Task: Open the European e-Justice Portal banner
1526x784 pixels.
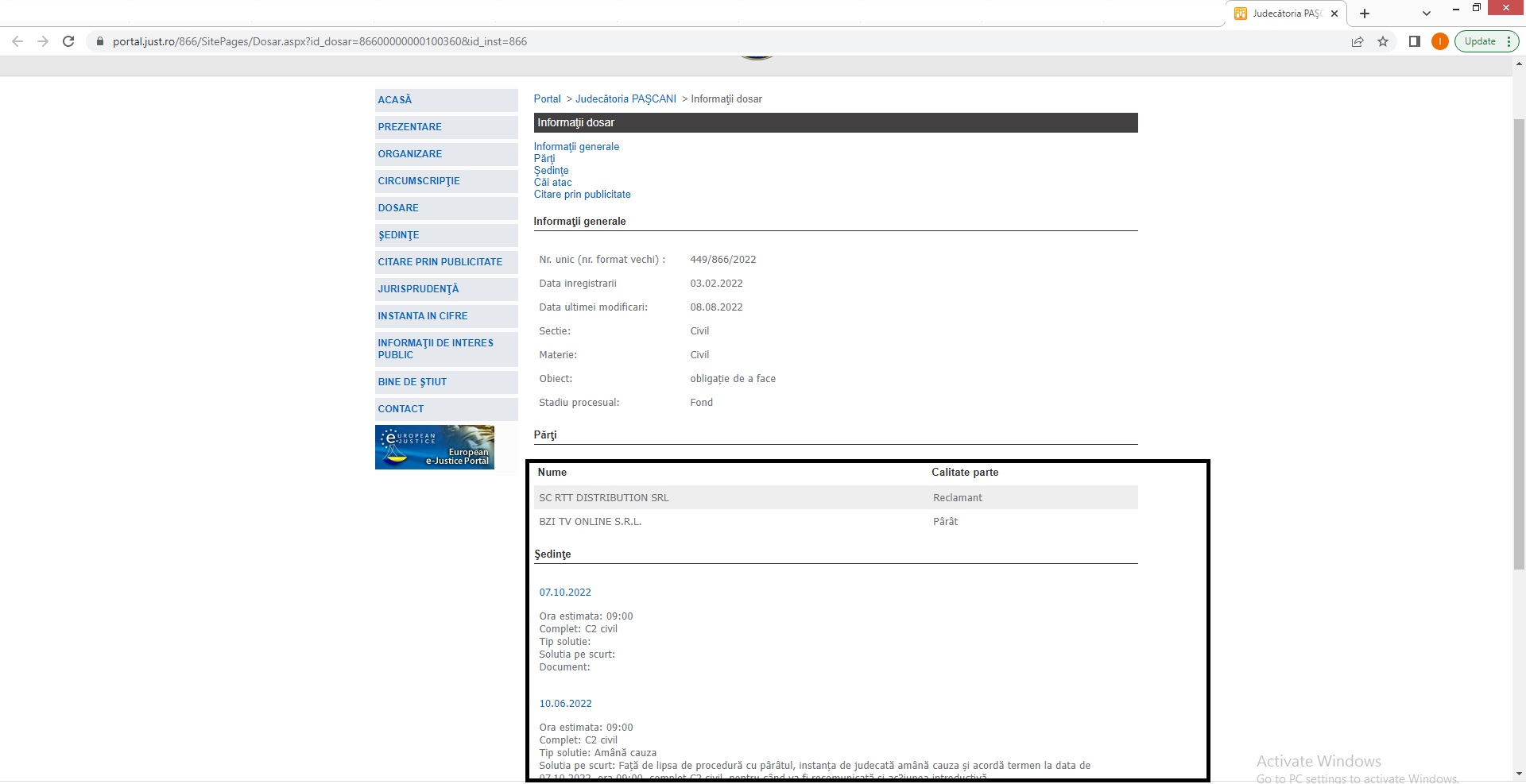Action: 435,447
